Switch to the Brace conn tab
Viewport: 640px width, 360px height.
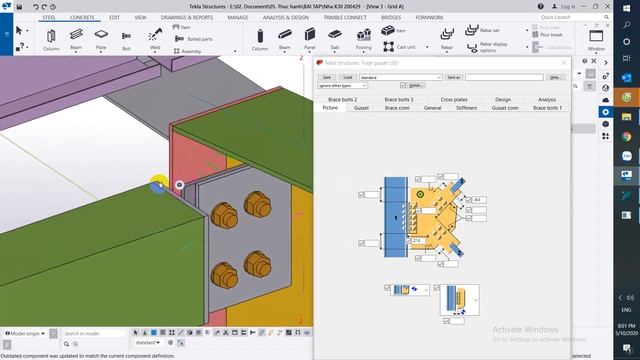pyautogui.click(x=397, y=108)
